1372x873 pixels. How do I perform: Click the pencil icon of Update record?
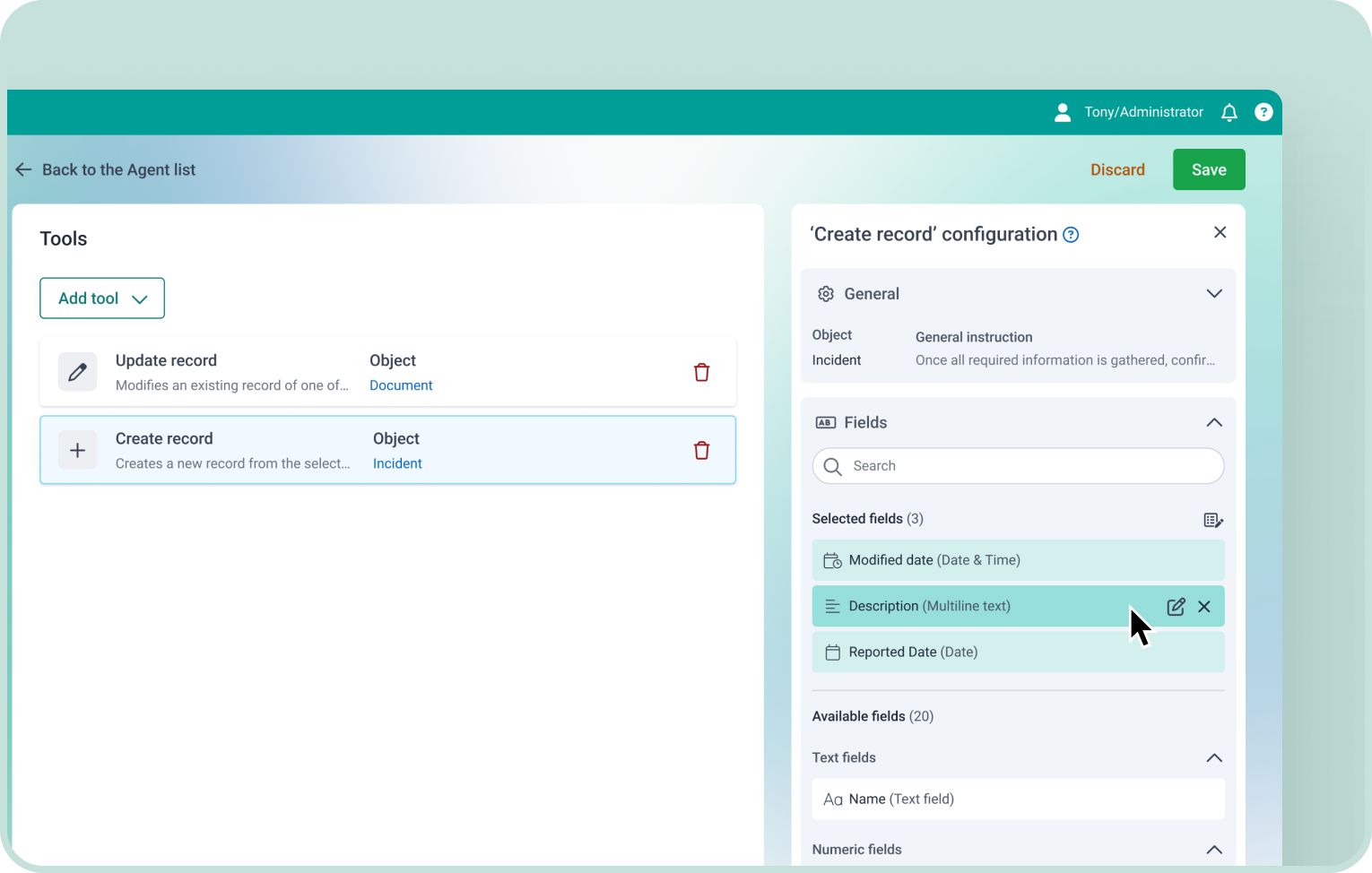pyautogui.click(x=78, y=372)
